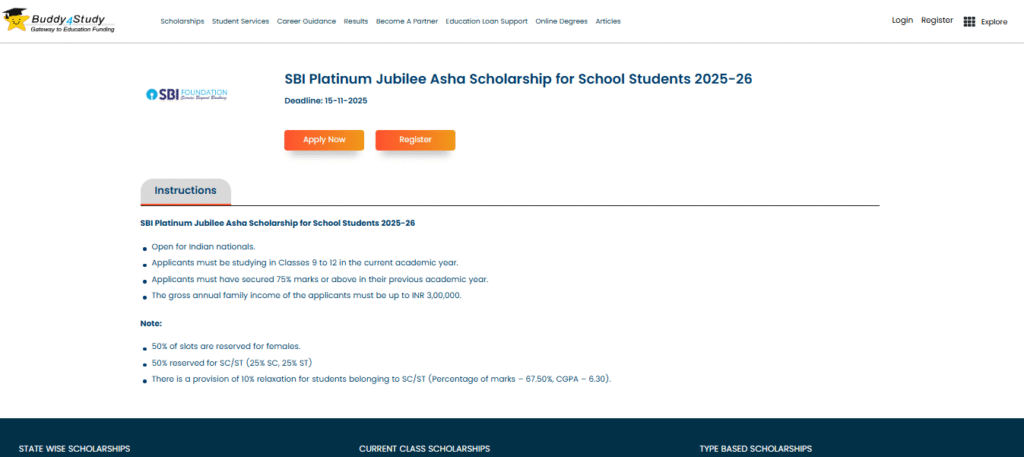Viewport: 1024px width, 457px height.
Task: Click the Login link in header
Action: click(902, 20)
